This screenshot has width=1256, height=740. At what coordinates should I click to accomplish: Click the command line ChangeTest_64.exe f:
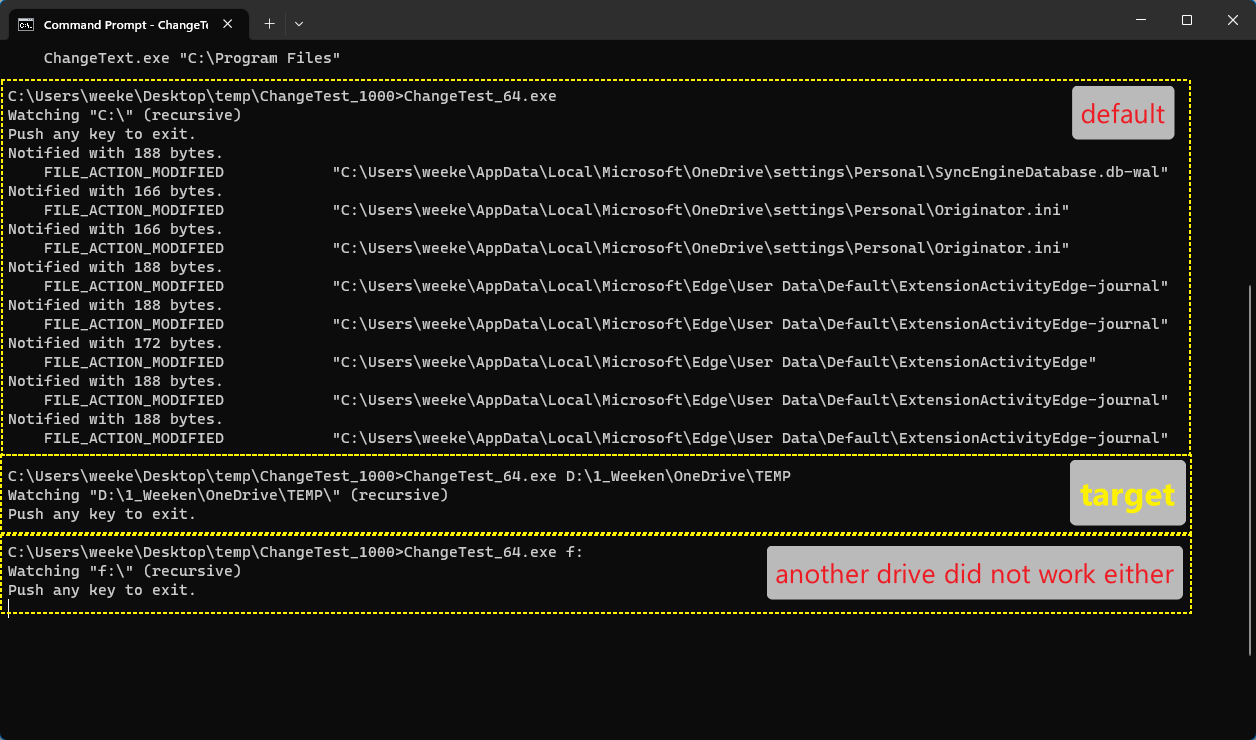pyautogui.click(x=493, y=552)
